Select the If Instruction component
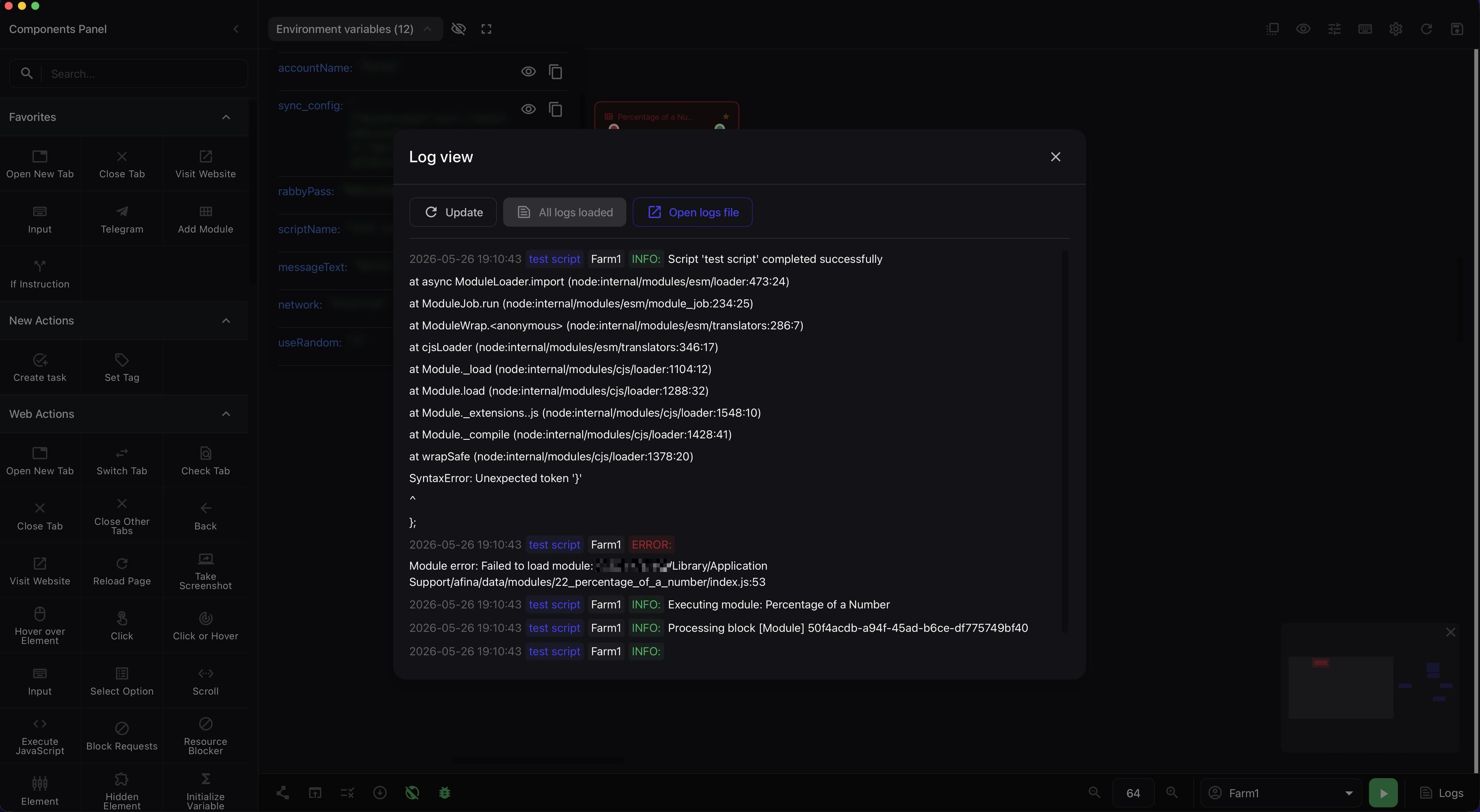 pyautogui.click(x=40, y=275)
